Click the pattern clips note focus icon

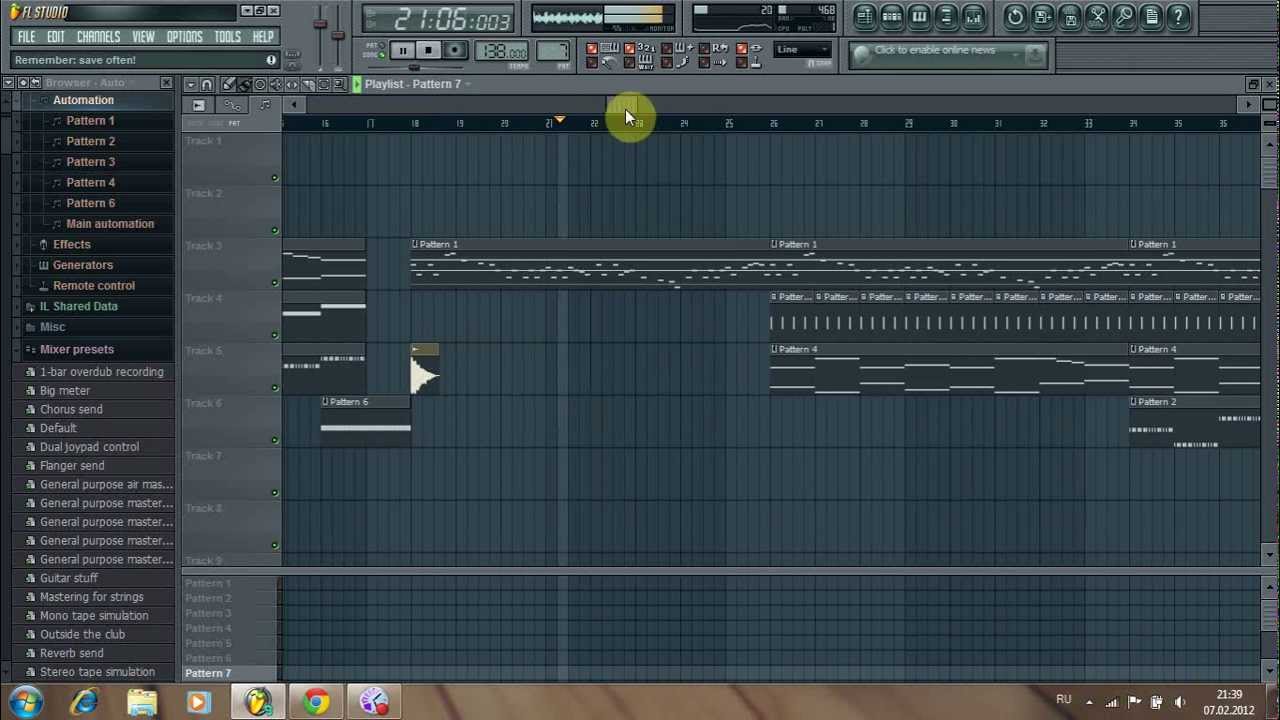[x=265, y=105]
